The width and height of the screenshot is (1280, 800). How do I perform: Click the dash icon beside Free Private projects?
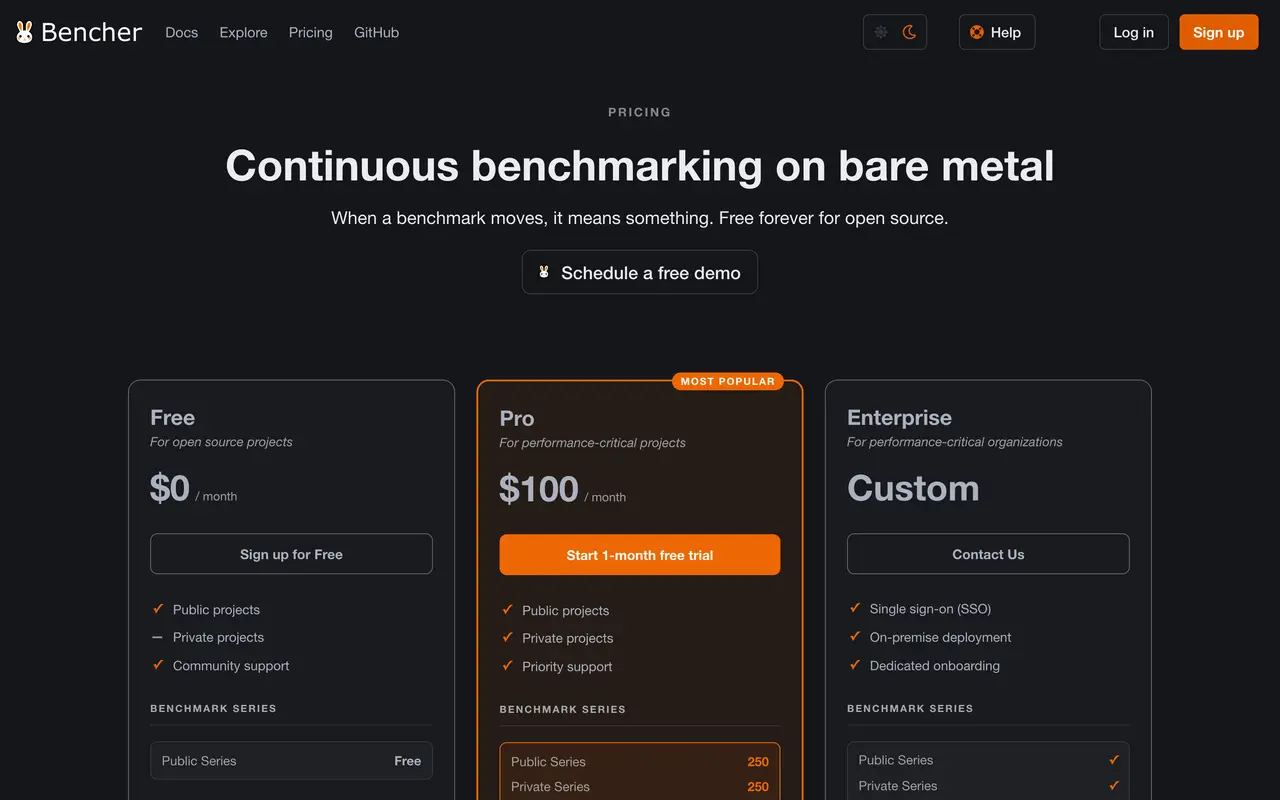157,637
